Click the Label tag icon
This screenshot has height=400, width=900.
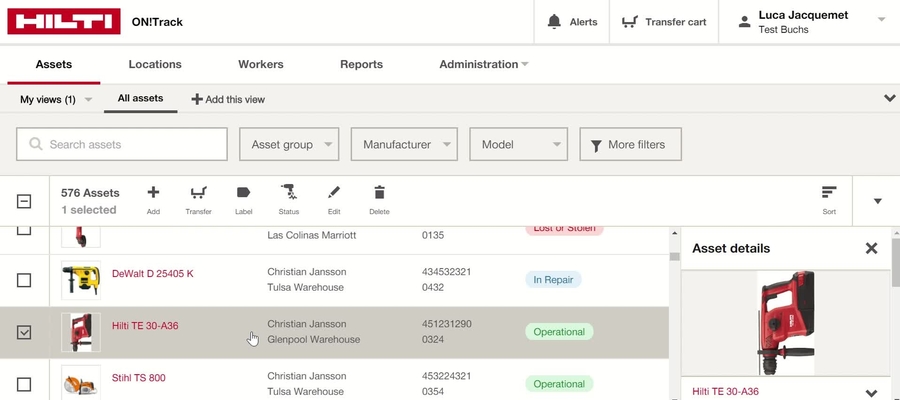click(243, 192)
